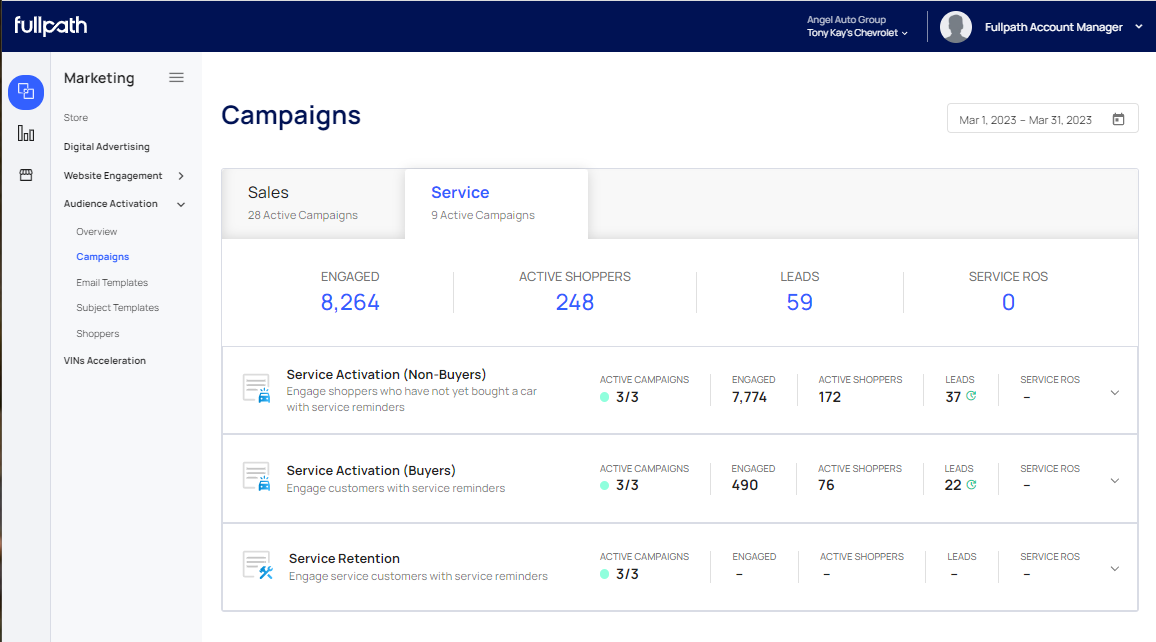The image size is (1156, 642).
Task: Open the Fullpath Account Manager user menu
Action: tap(1062, 27)
